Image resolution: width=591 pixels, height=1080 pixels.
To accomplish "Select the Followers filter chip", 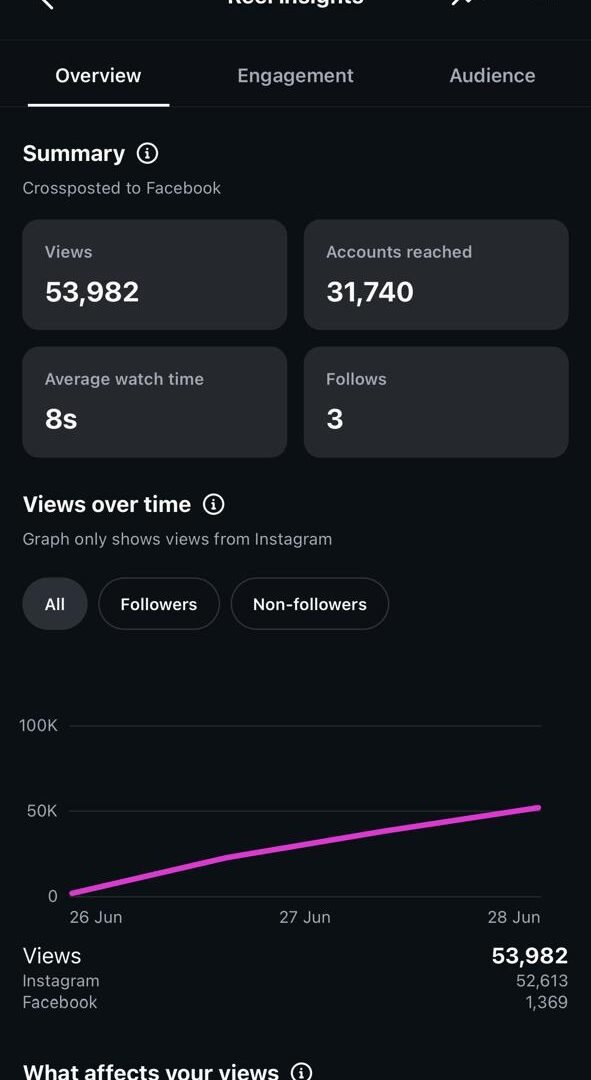I will (x=159, y=604).
